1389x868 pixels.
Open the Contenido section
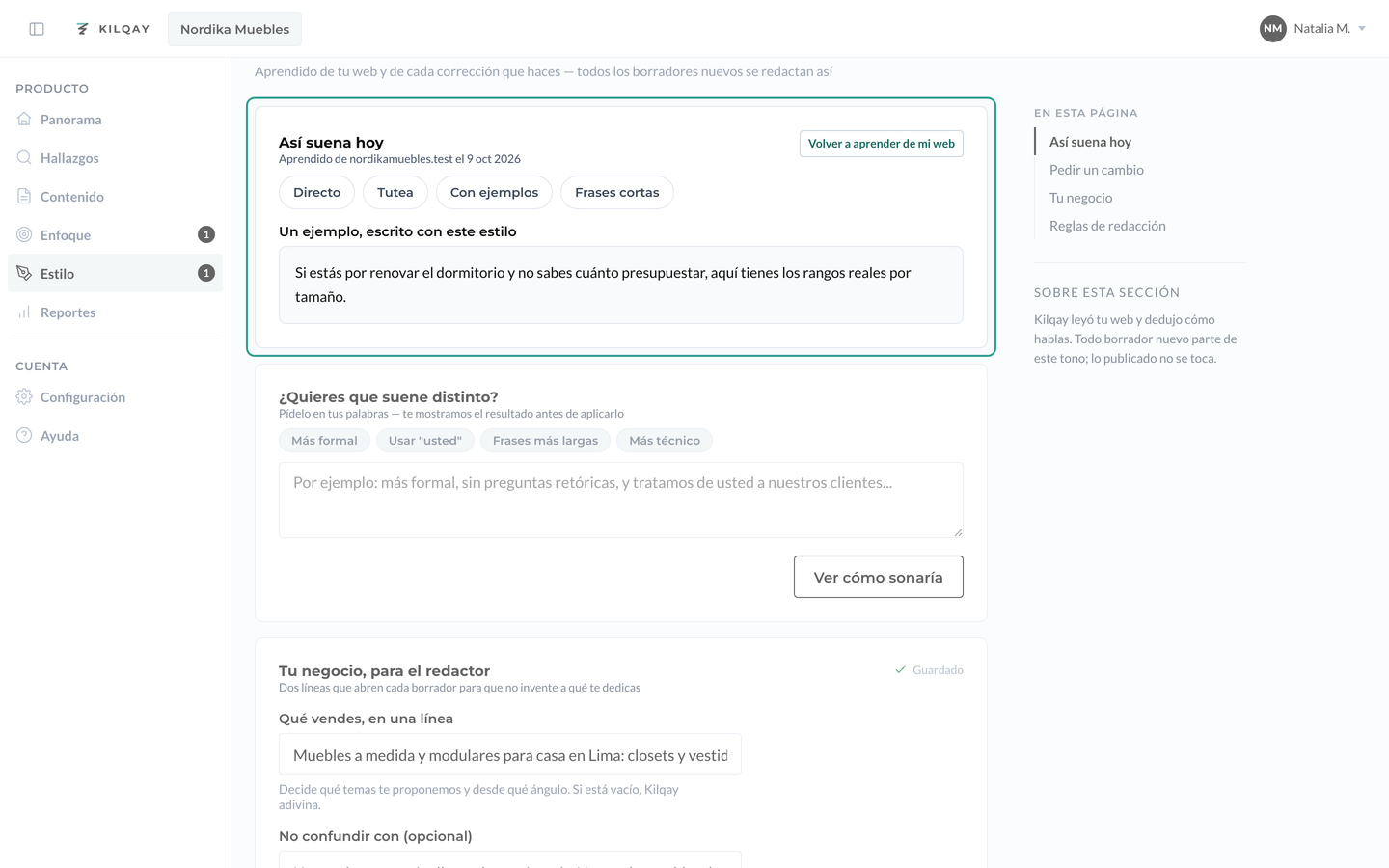[115, 197]
